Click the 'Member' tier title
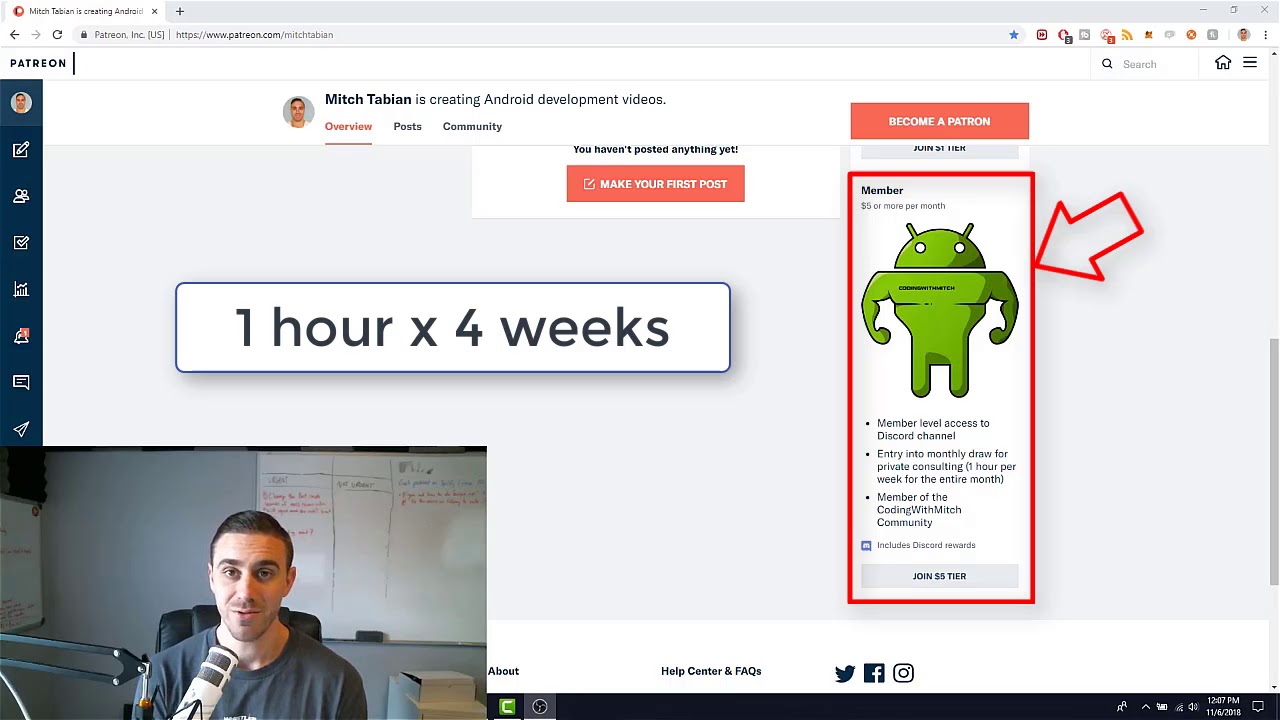Image resolution: width=1280 pixels, height=720 pixels. coord(882,190)
